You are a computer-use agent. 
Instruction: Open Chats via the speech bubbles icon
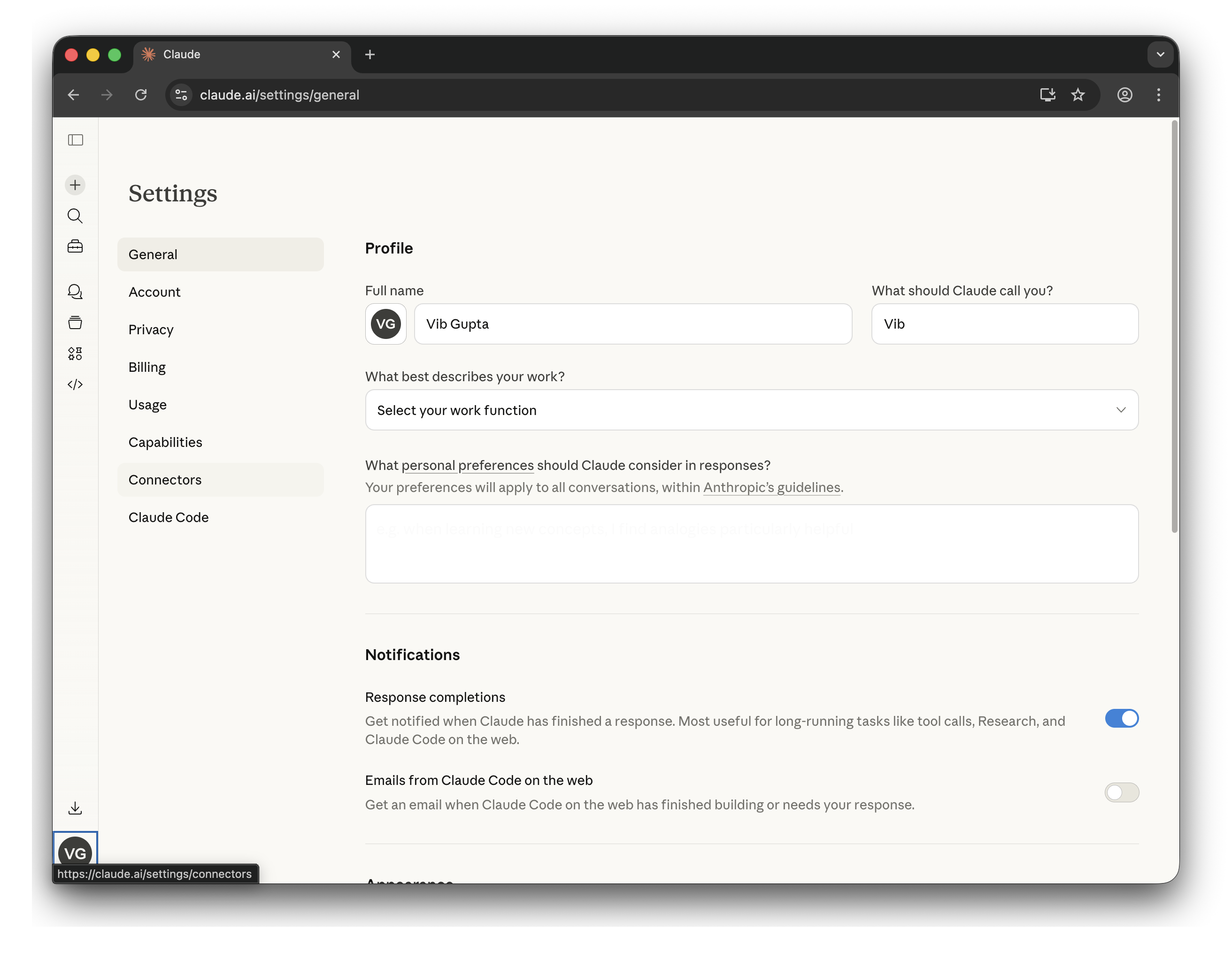coord(75,292)
